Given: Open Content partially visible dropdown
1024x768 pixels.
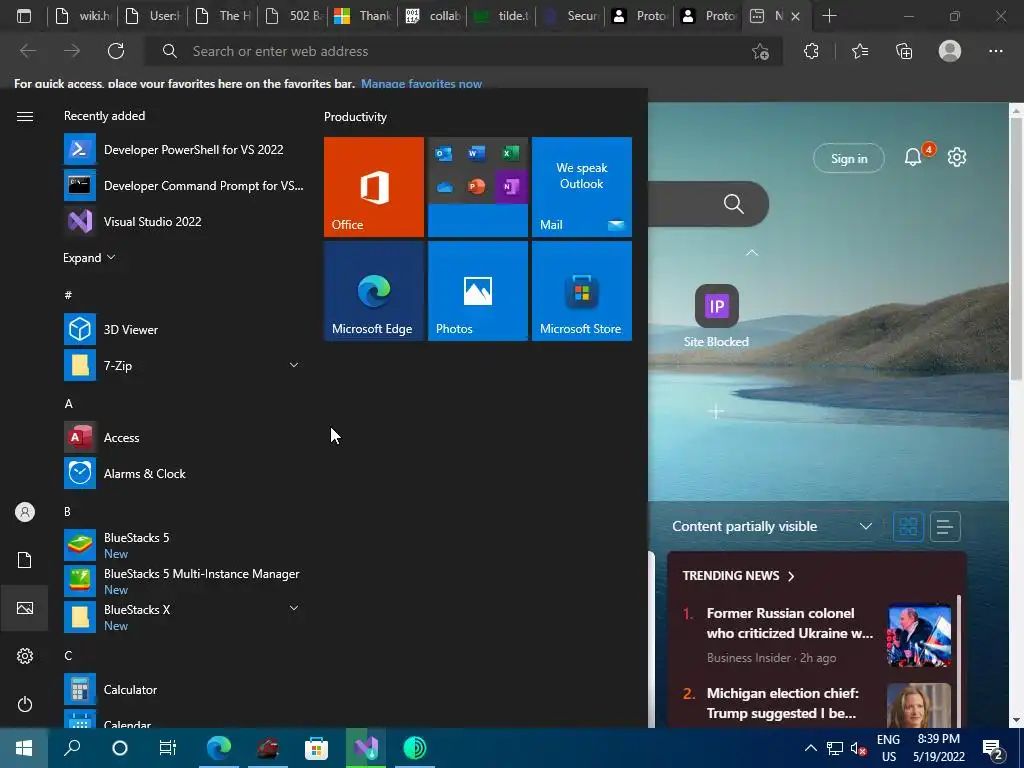Looking at the screenshot, I should (x=773, y=526).
